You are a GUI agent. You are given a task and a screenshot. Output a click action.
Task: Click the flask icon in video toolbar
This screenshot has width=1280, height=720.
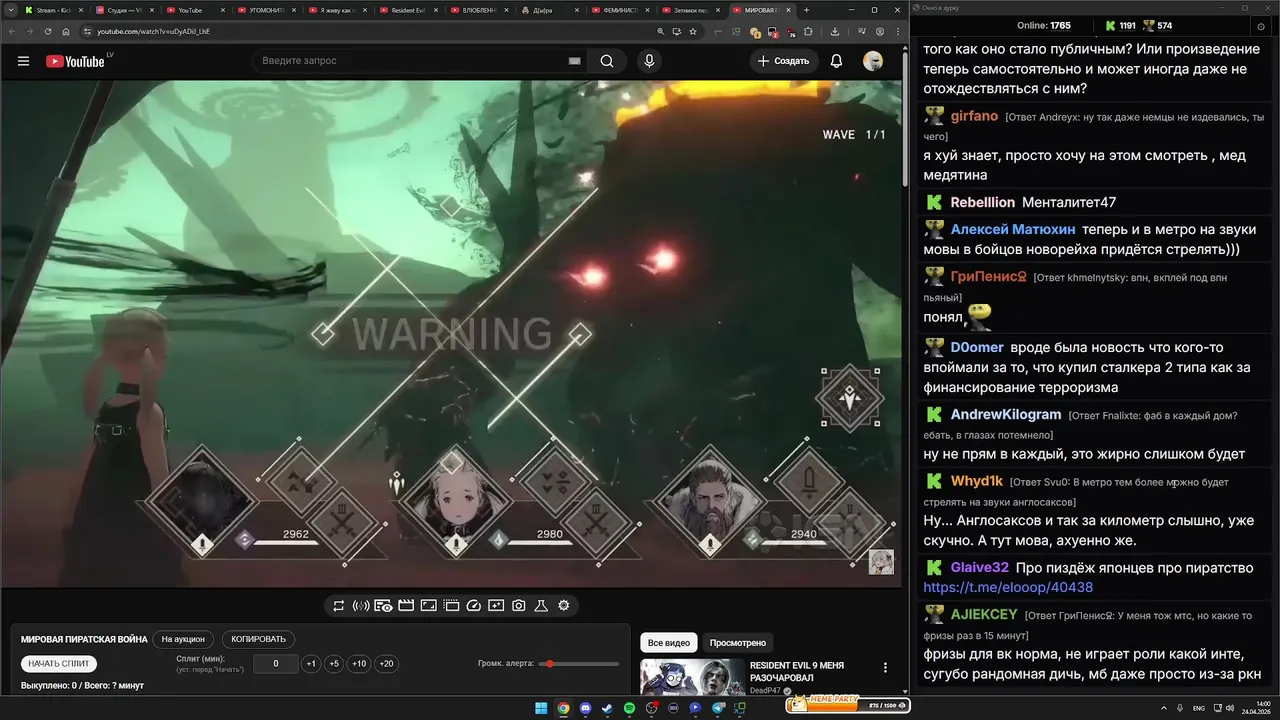click(x=541, y=606)
